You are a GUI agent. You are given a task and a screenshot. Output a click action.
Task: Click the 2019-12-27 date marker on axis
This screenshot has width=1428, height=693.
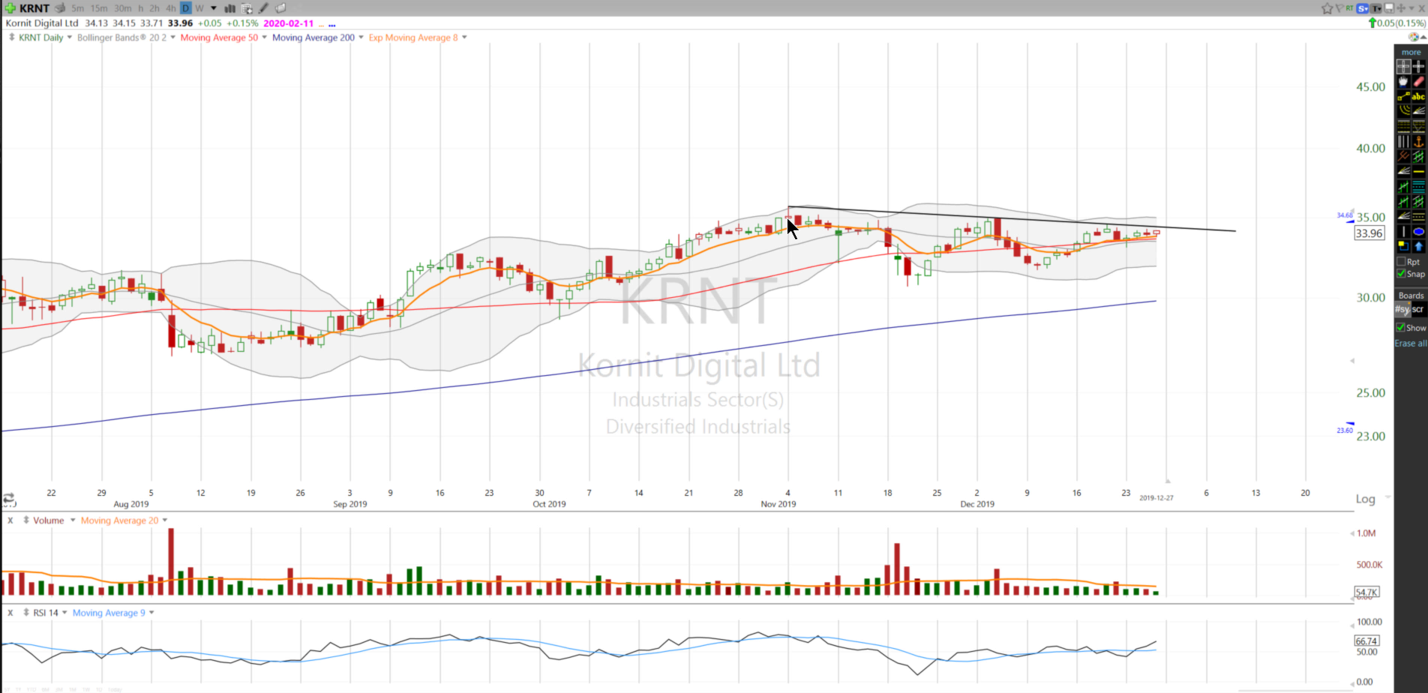[1156, 497]
